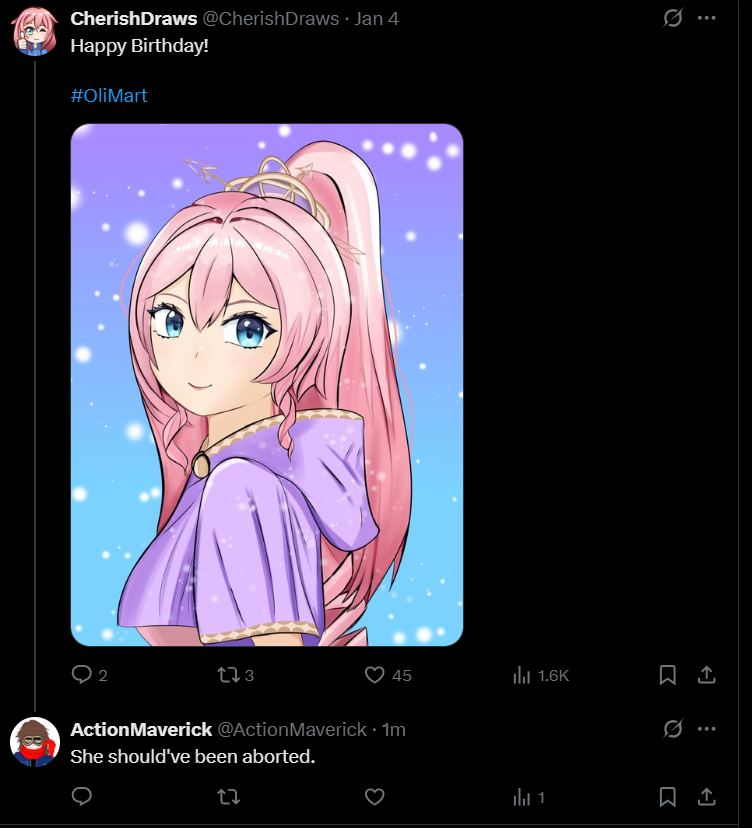The height and width of the screenshot is (828, 752).
Task: Open Grok icon on ActionMaverick's reply
Action: tap(673, 729)
